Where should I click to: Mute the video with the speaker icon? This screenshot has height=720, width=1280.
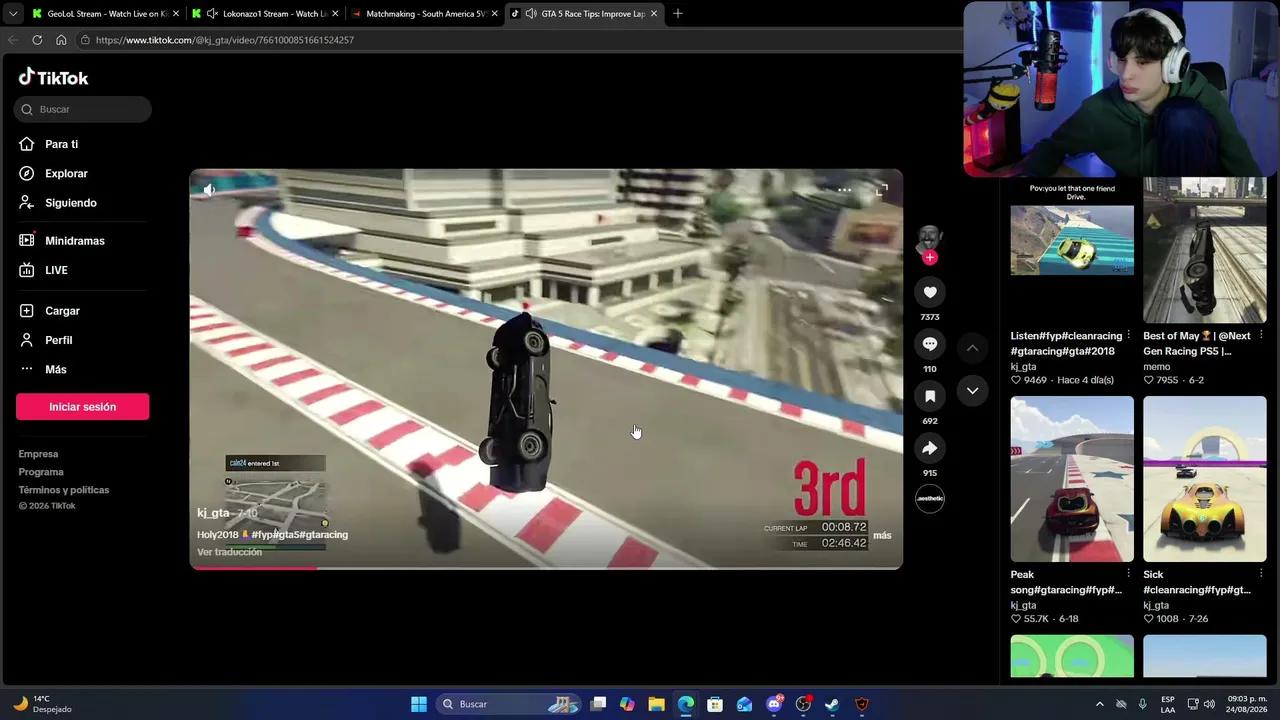tap(209, 190)
